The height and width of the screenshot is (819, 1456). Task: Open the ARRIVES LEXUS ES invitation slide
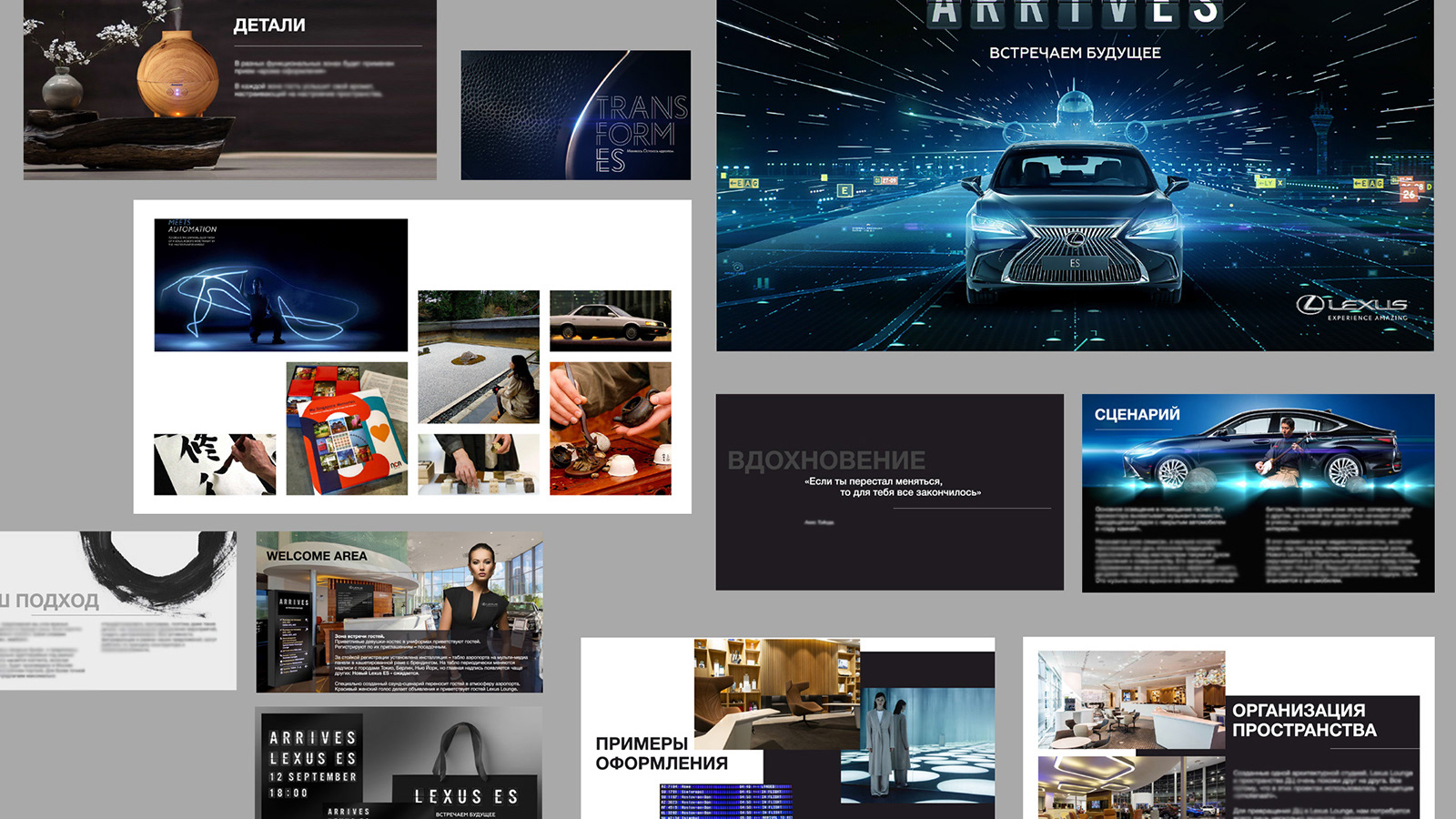pyautogui.click(x=399, y=763)
